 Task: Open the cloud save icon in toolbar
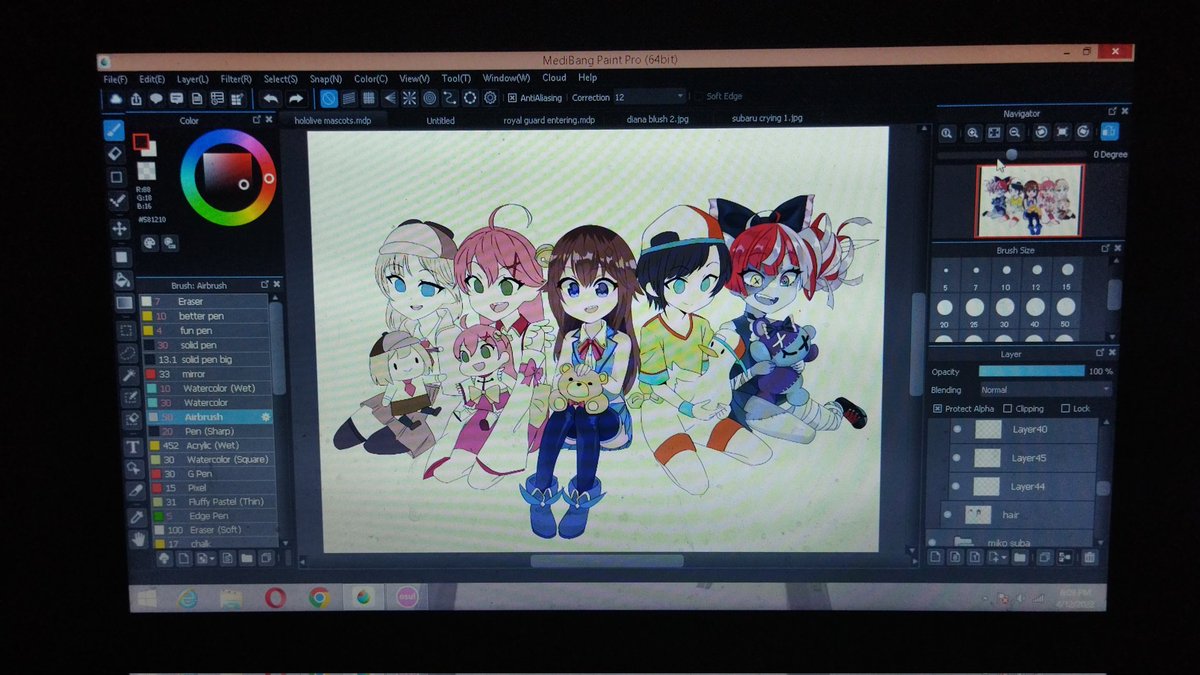tap(116, 98)
